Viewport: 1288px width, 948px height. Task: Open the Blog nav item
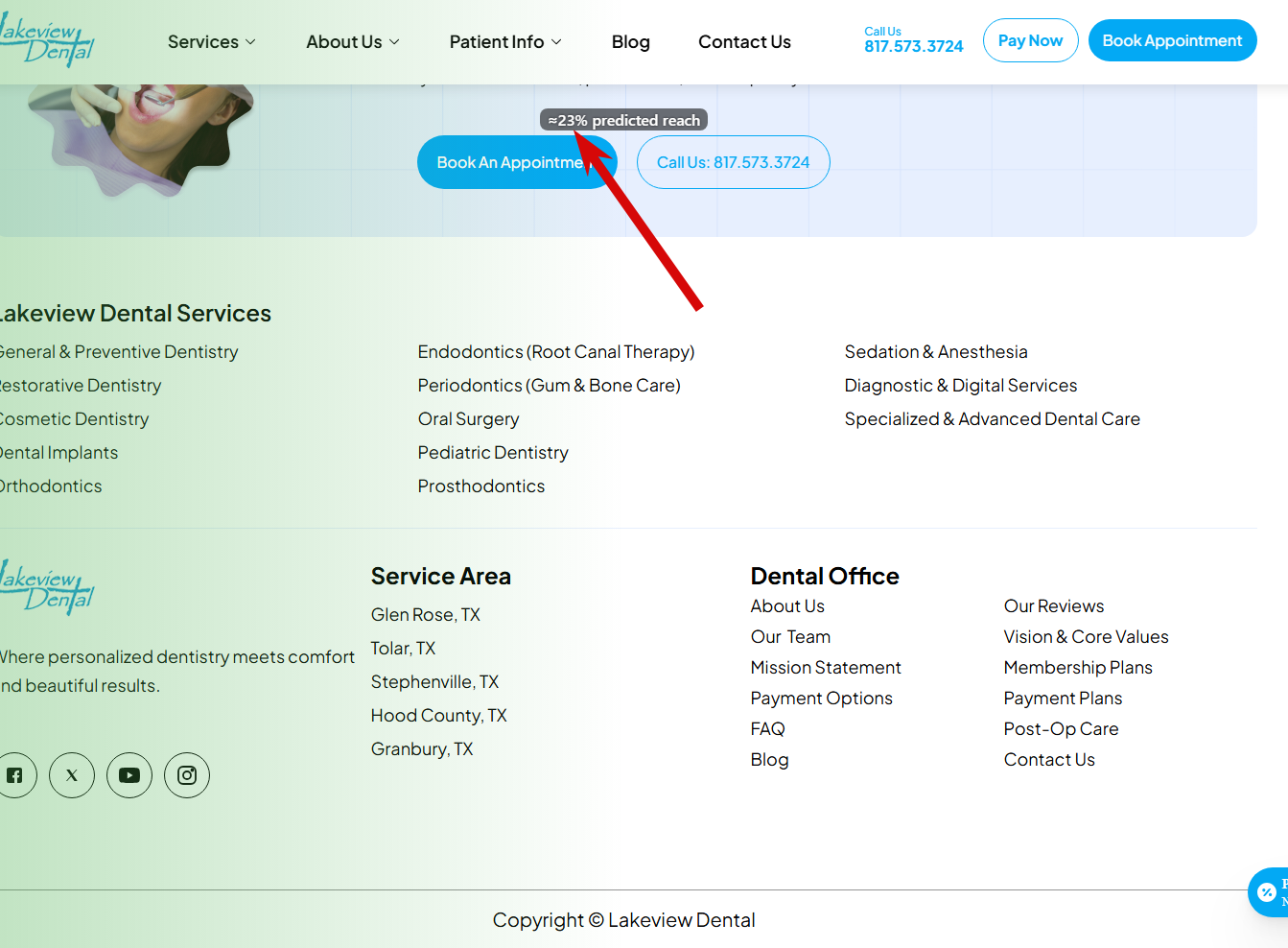tap(631, 42)
